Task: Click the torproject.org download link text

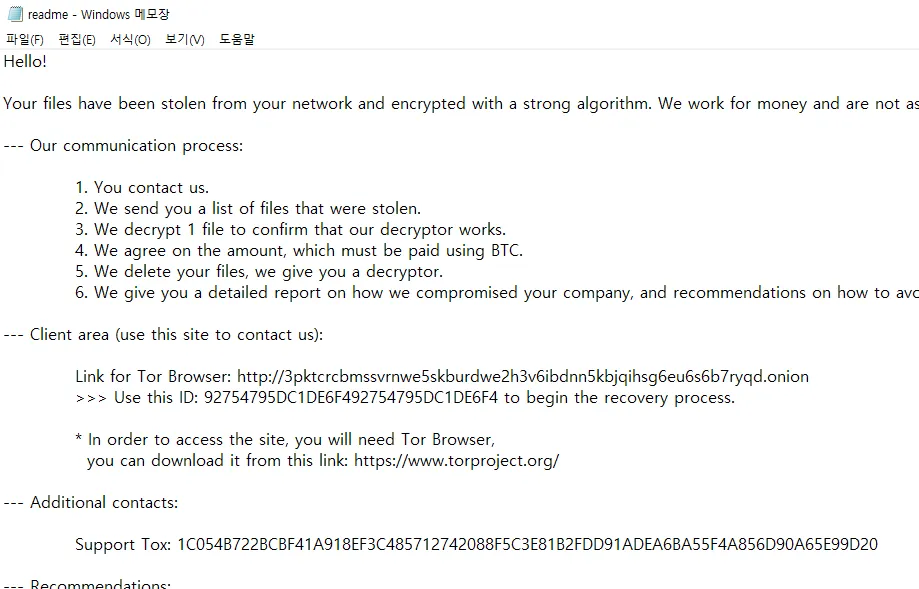Action: (457, 461)
